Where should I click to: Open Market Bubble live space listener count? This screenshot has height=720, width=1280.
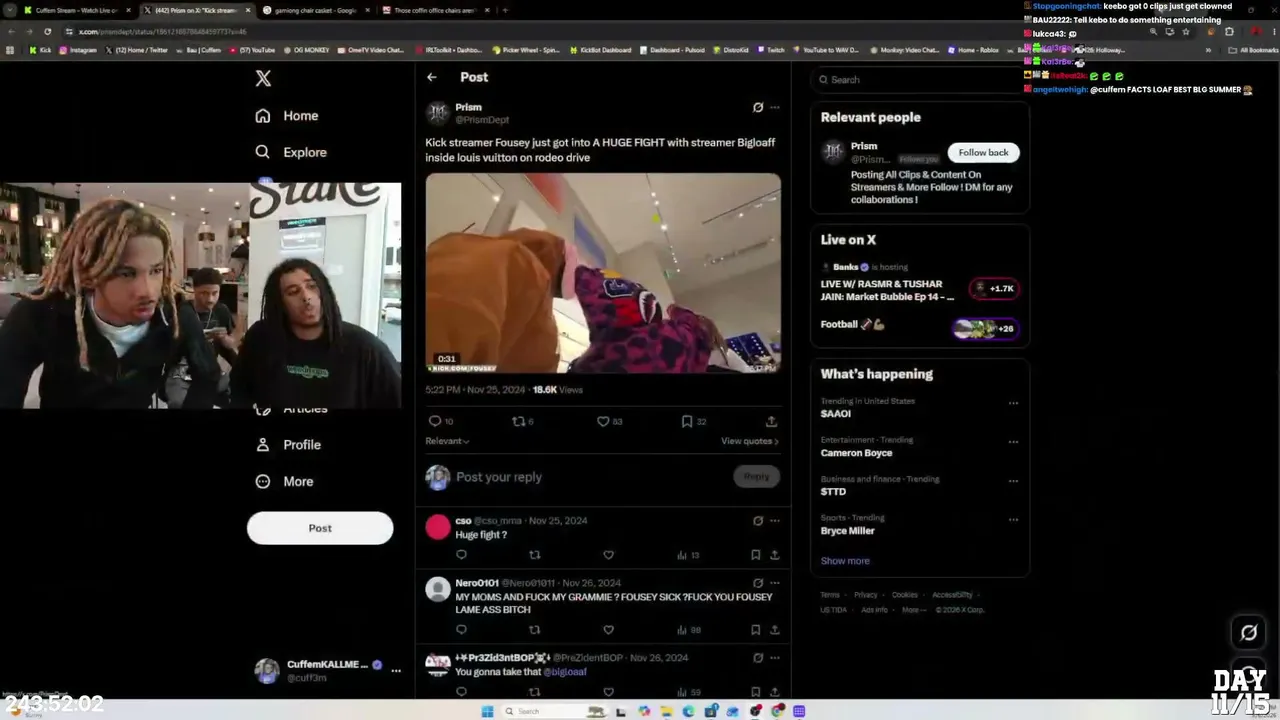click(x=994, y=289)
